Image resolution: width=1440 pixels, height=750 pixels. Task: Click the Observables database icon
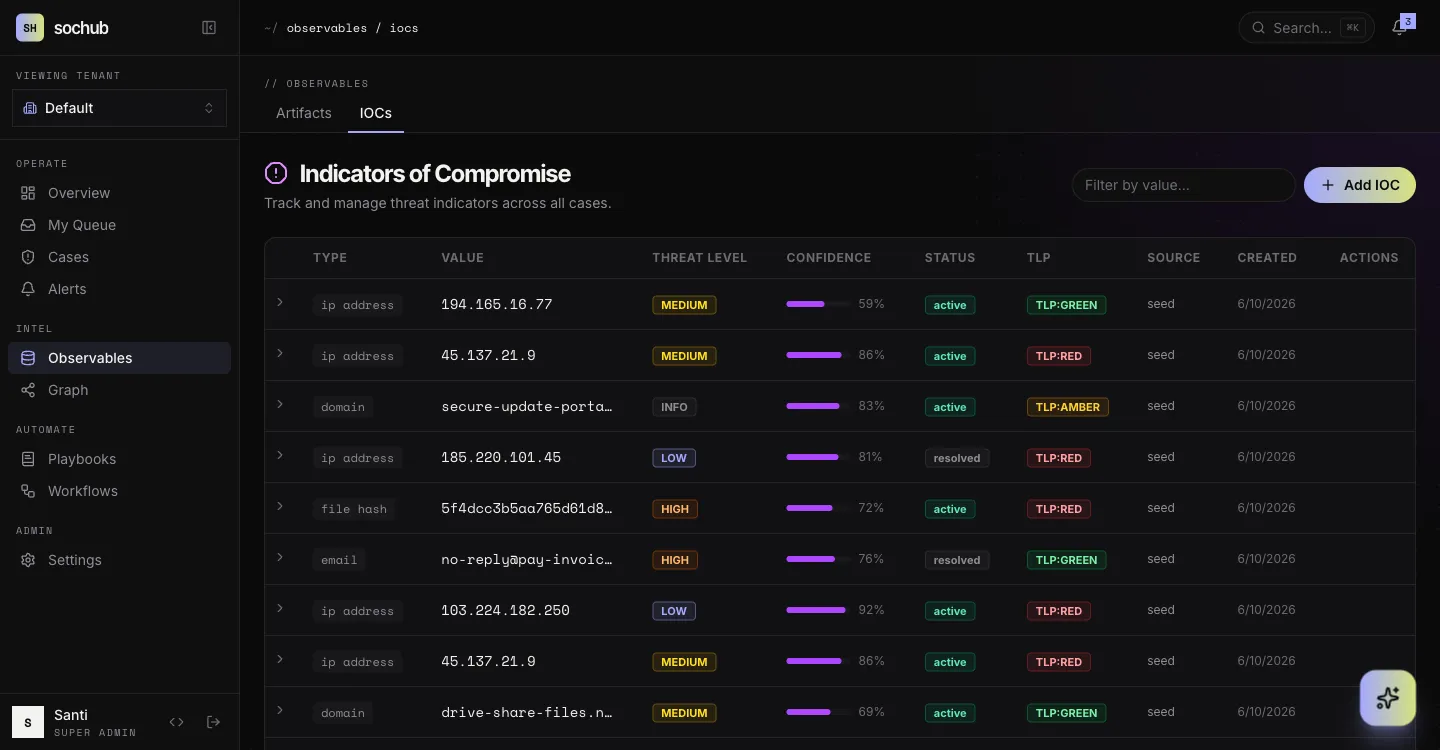coord(28,358)
